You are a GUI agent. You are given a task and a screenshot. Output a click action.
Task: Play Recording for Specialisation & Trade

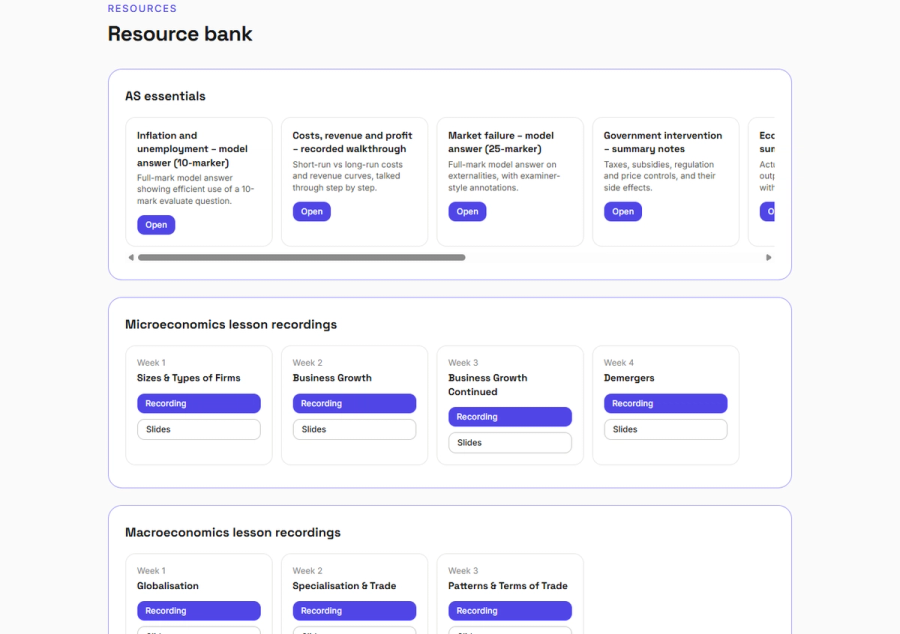[354, 610]
